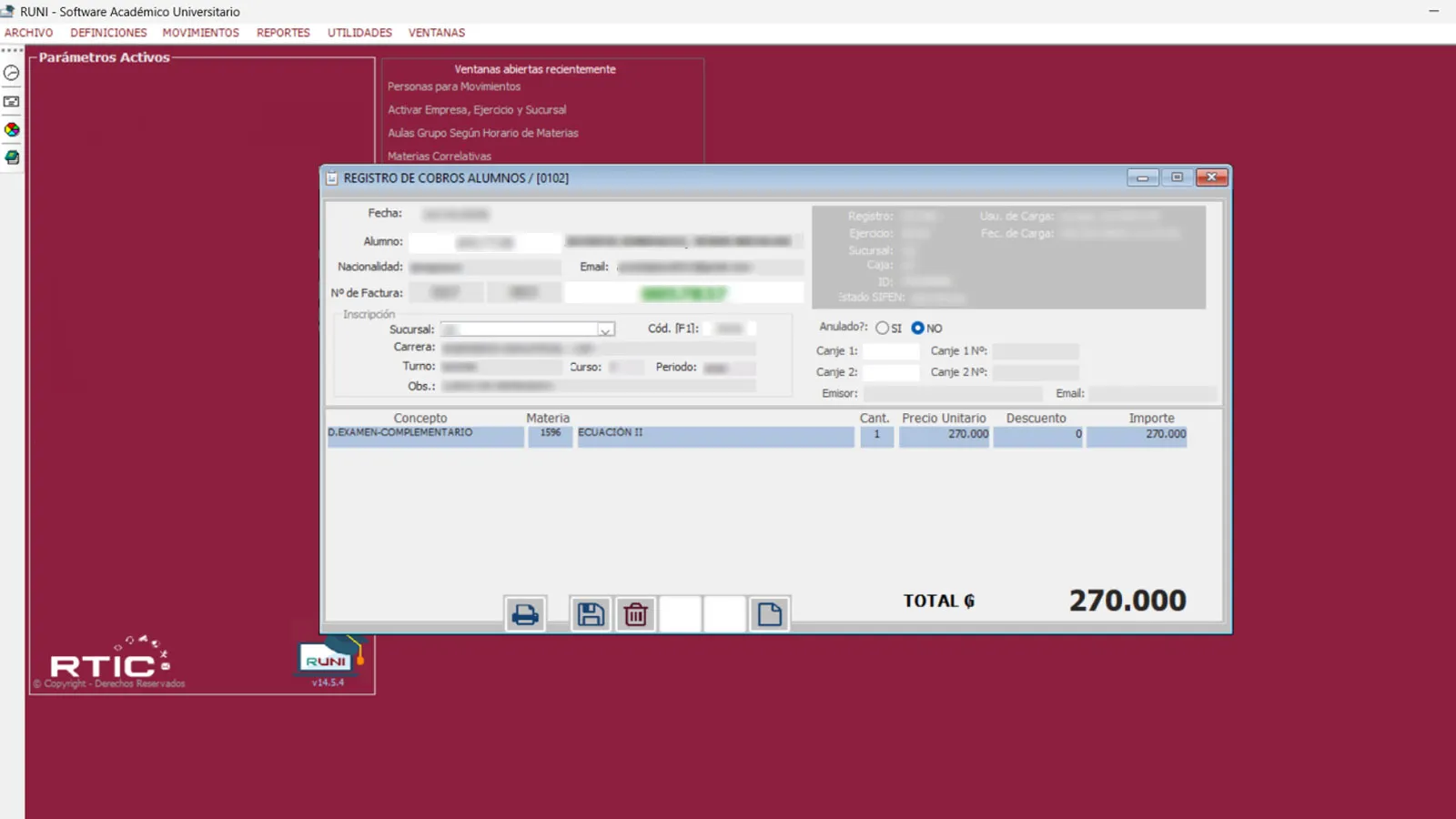Click Precio Unitario 270.000 cell
This screenshot has width=1456, height=819.
point(945,436)
